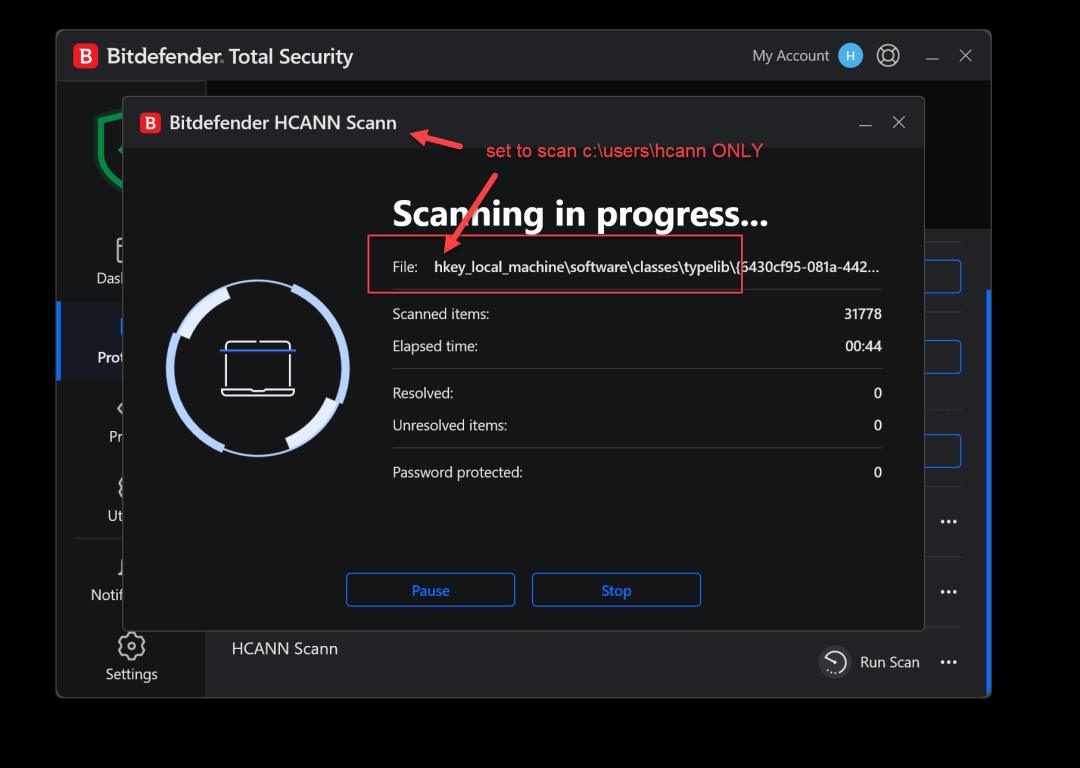Select the Settings sidebar item label

[x=132, y=674]
